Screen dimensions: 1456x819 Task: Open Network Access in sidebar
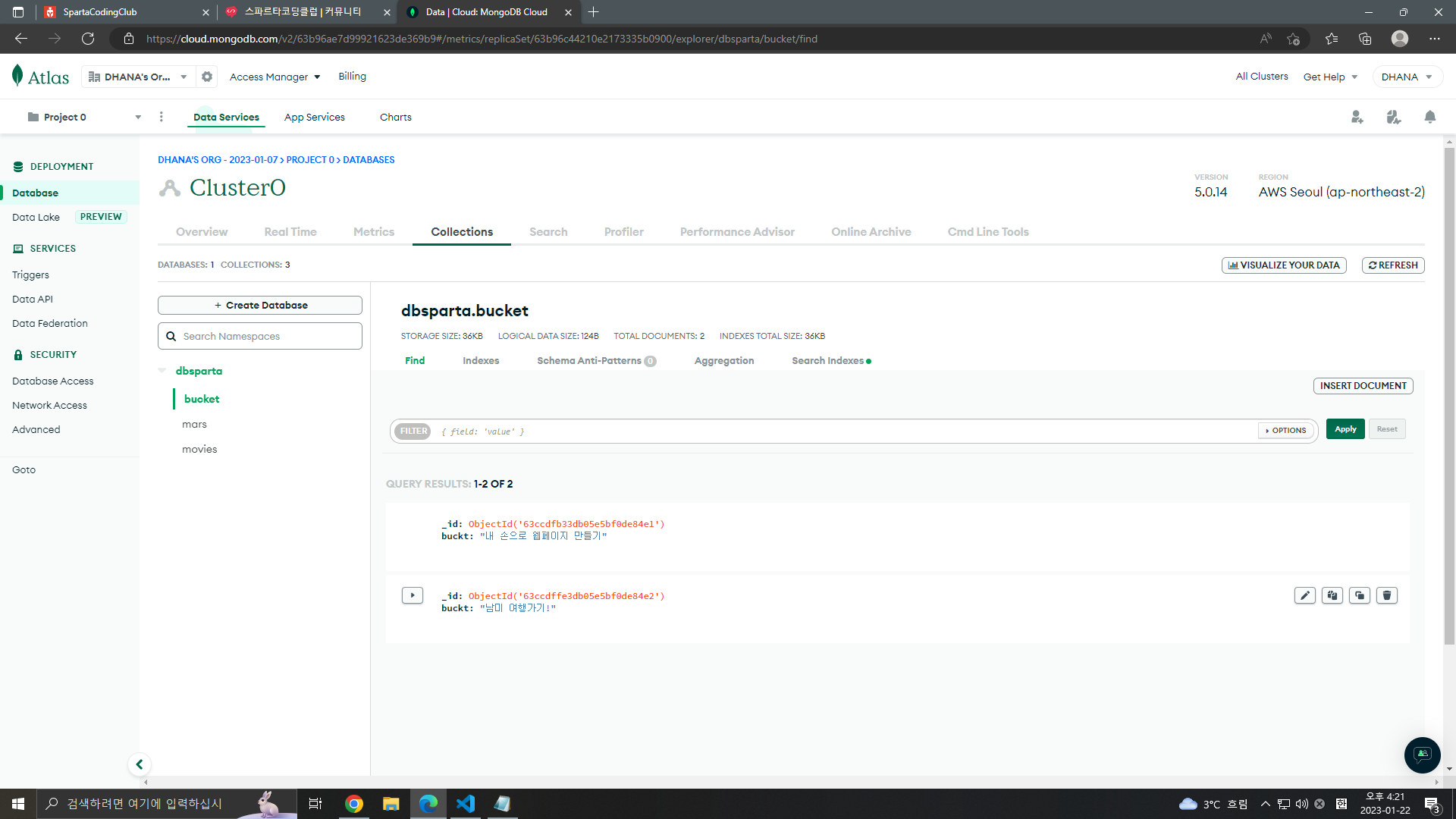[49, 405]
